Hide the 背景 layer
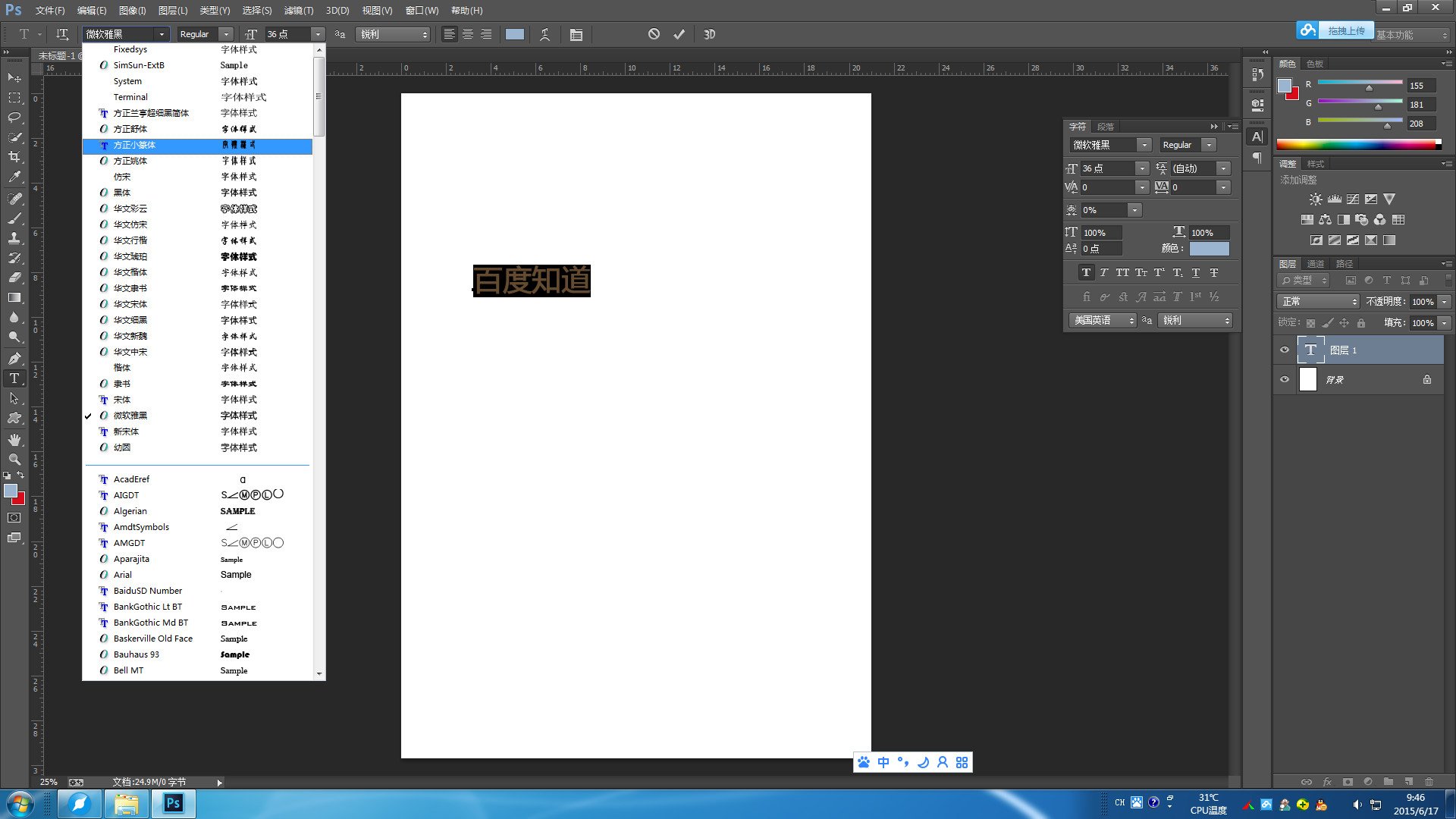 click(x=1284, y=379)
